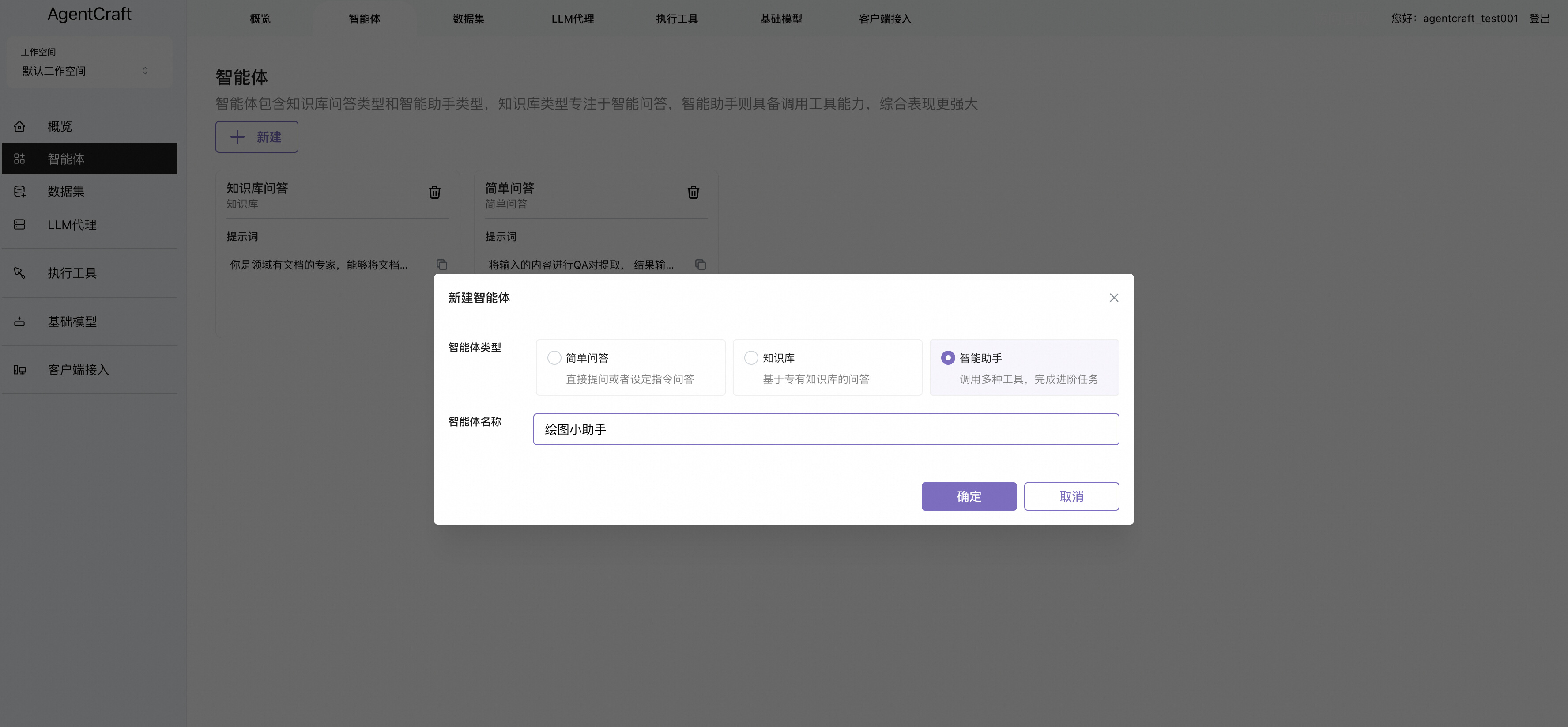Image resolution: width=1568 pixels, height=727 pixels.
Task: Click the 概览 home icon in sidebar
Action: [x=19, y=126]
